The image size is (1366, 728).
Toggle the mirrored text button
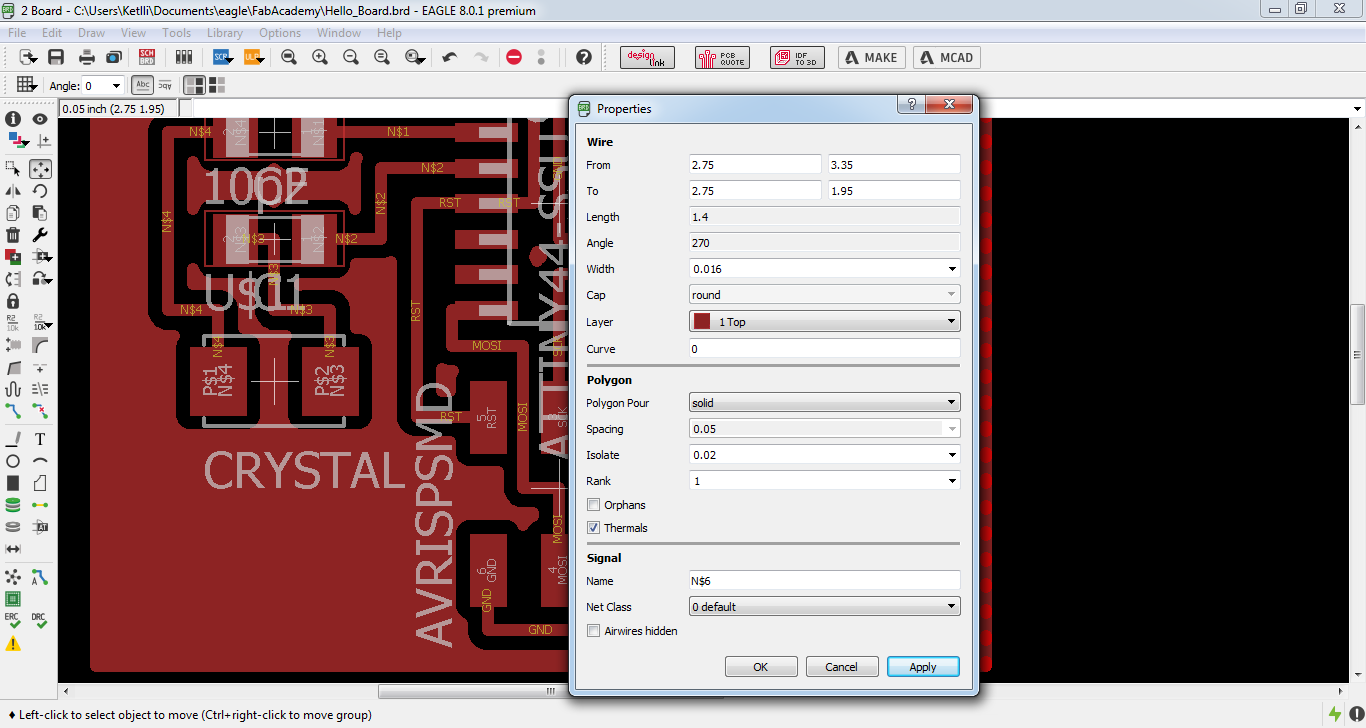tap(164, 85)
